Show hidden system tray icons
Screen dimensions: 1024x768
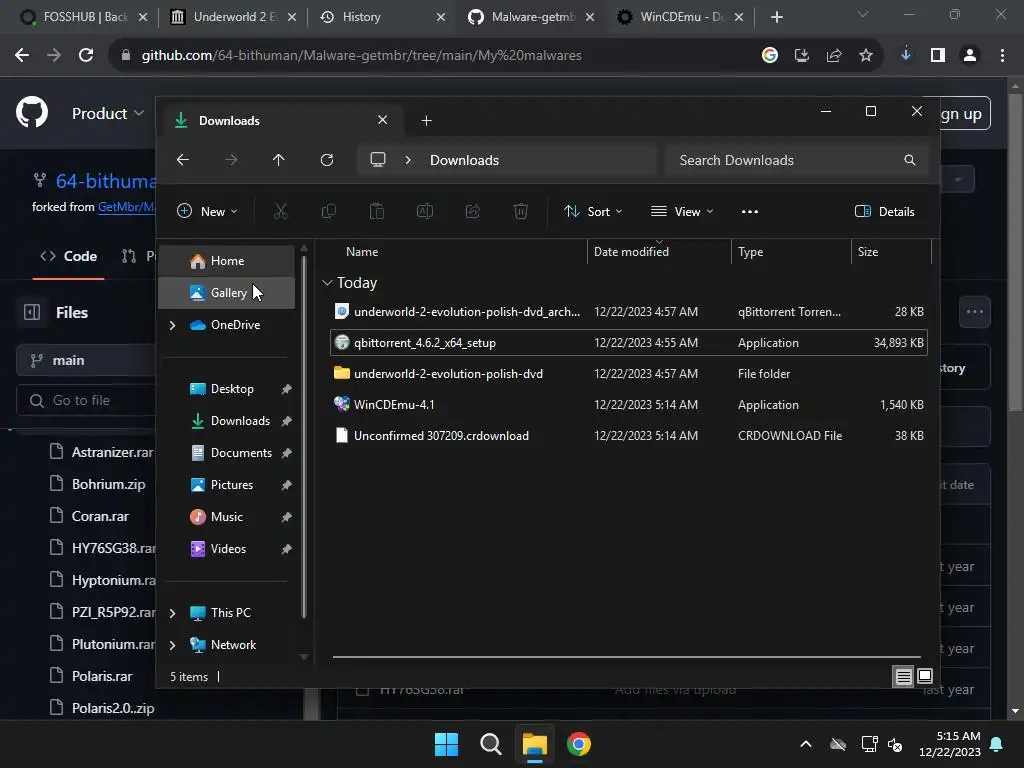coord(806,744)
